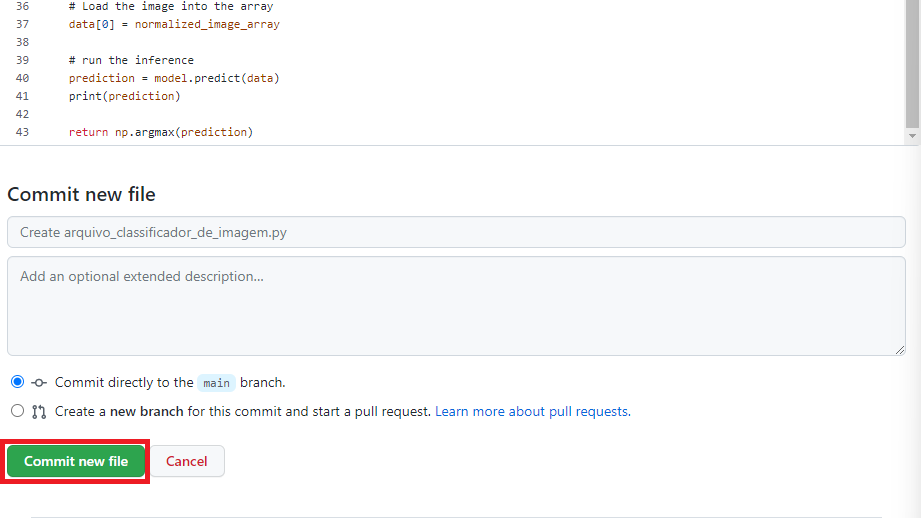Cancel the new file commit

[x=187, y=461]
